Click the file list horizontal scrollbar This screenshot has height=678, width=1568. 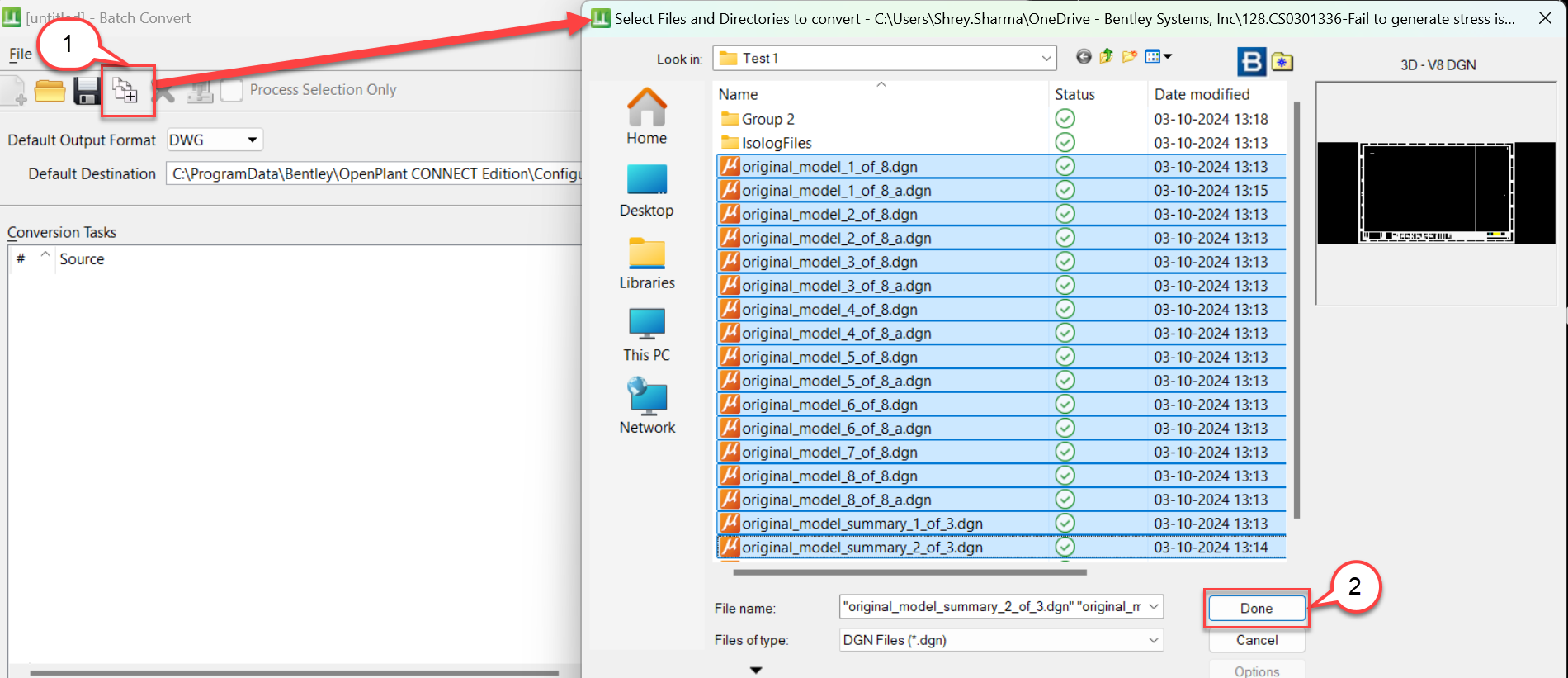click(x=909, y=571)
